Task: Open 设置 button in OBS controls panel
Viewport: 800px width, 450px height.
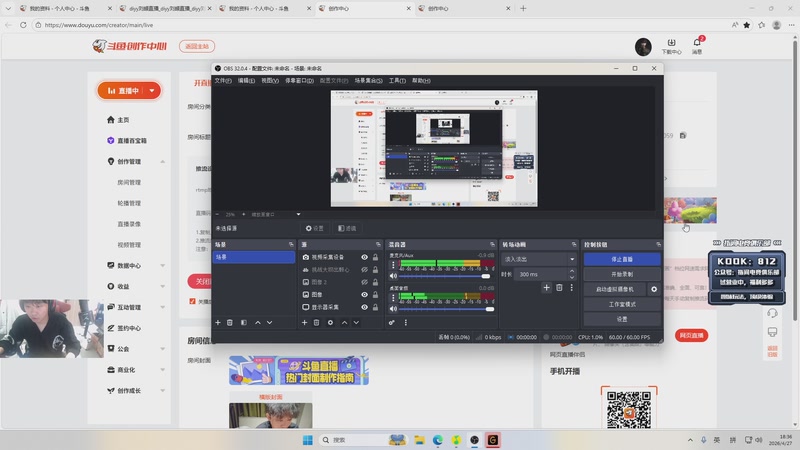Action: click(x=622, y=319)
